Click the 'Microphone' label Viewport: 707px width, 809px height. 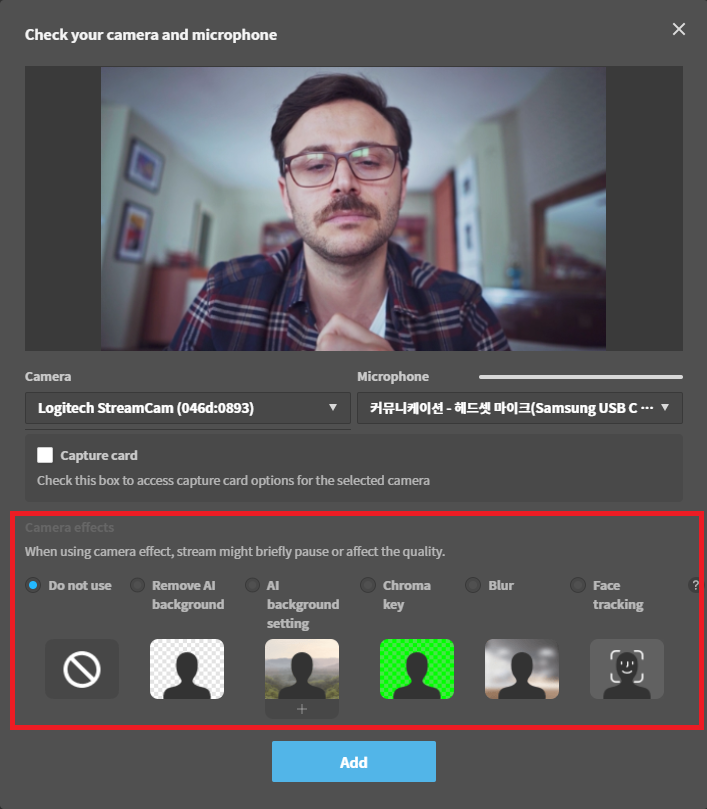[393, 377]
